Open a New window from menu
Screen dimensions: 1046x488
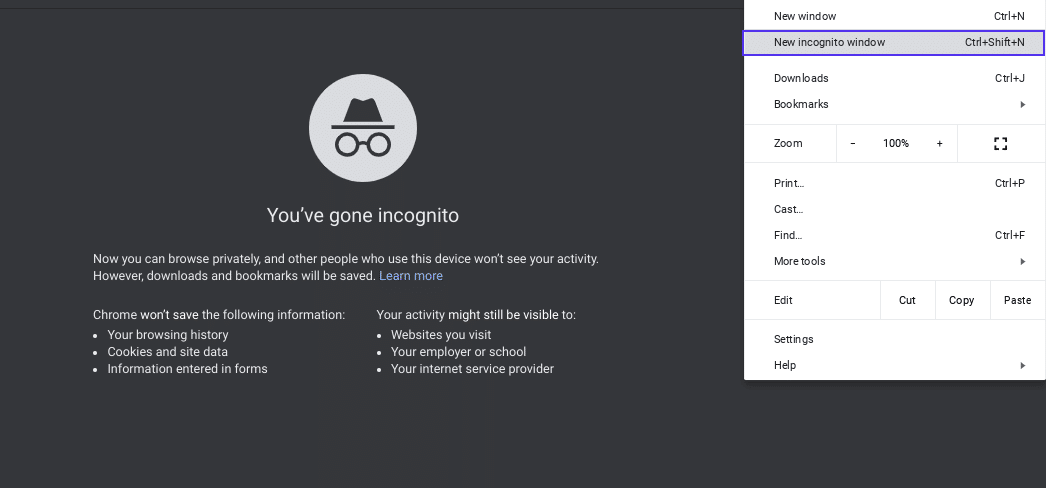pyautogui.click(x=805, y=16)
